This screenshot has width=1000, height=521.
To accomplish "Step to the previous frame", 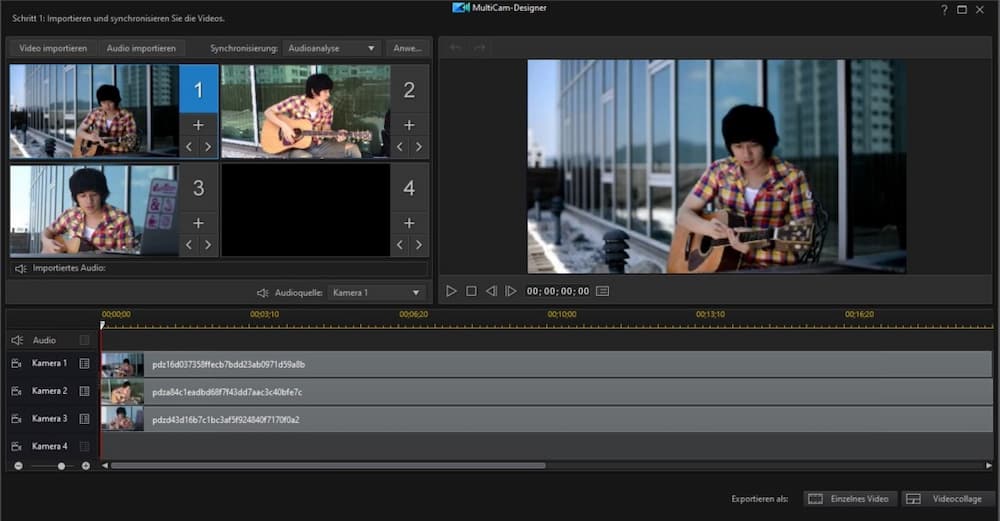I will coord(491,291).
